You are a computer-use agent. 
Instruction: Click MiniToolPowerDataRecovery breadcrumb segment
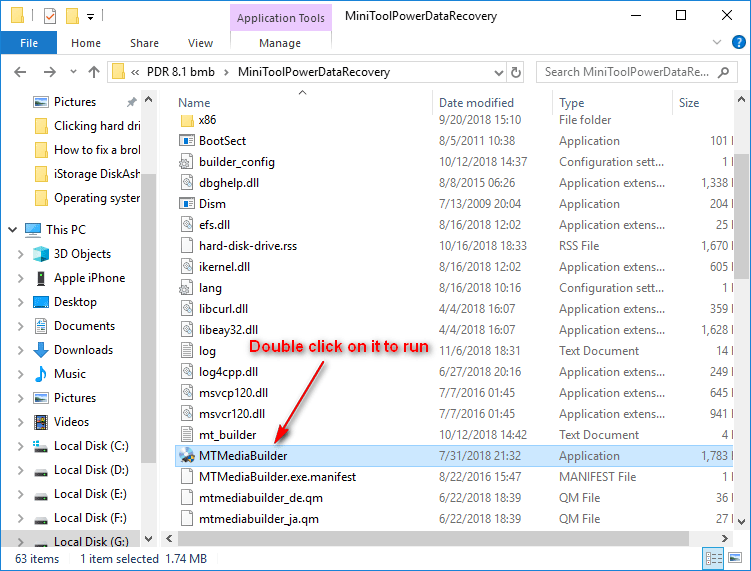pyautogui.click(x=314, y=72)
